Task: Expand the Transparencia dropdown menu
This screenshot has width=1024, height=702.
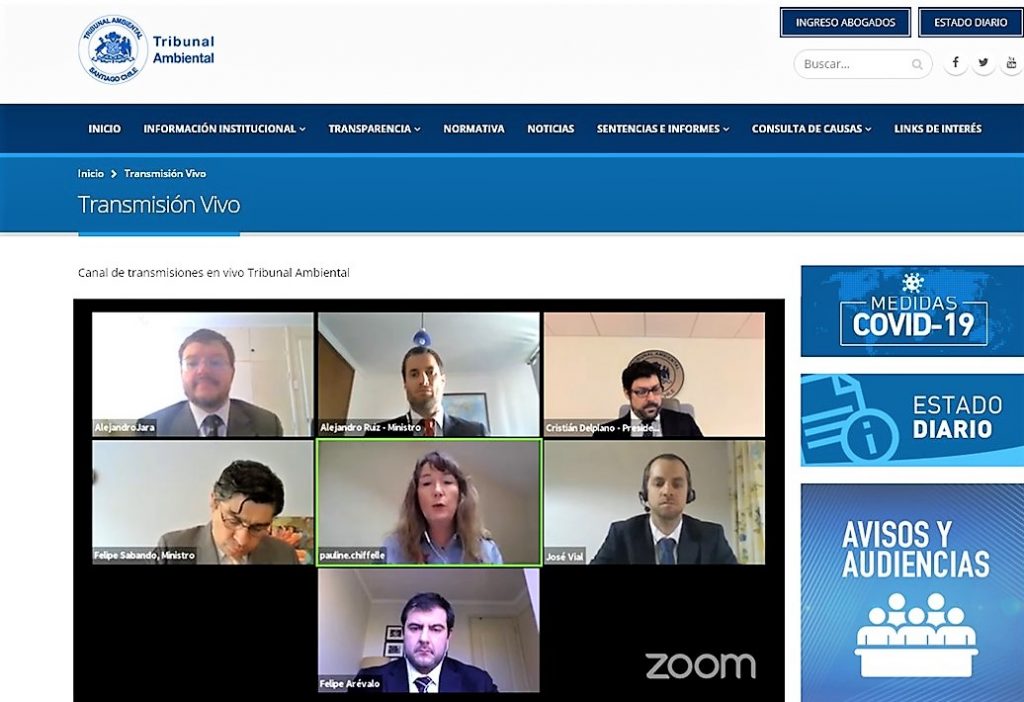Action: pyautogui.click(x=374, y=129)
